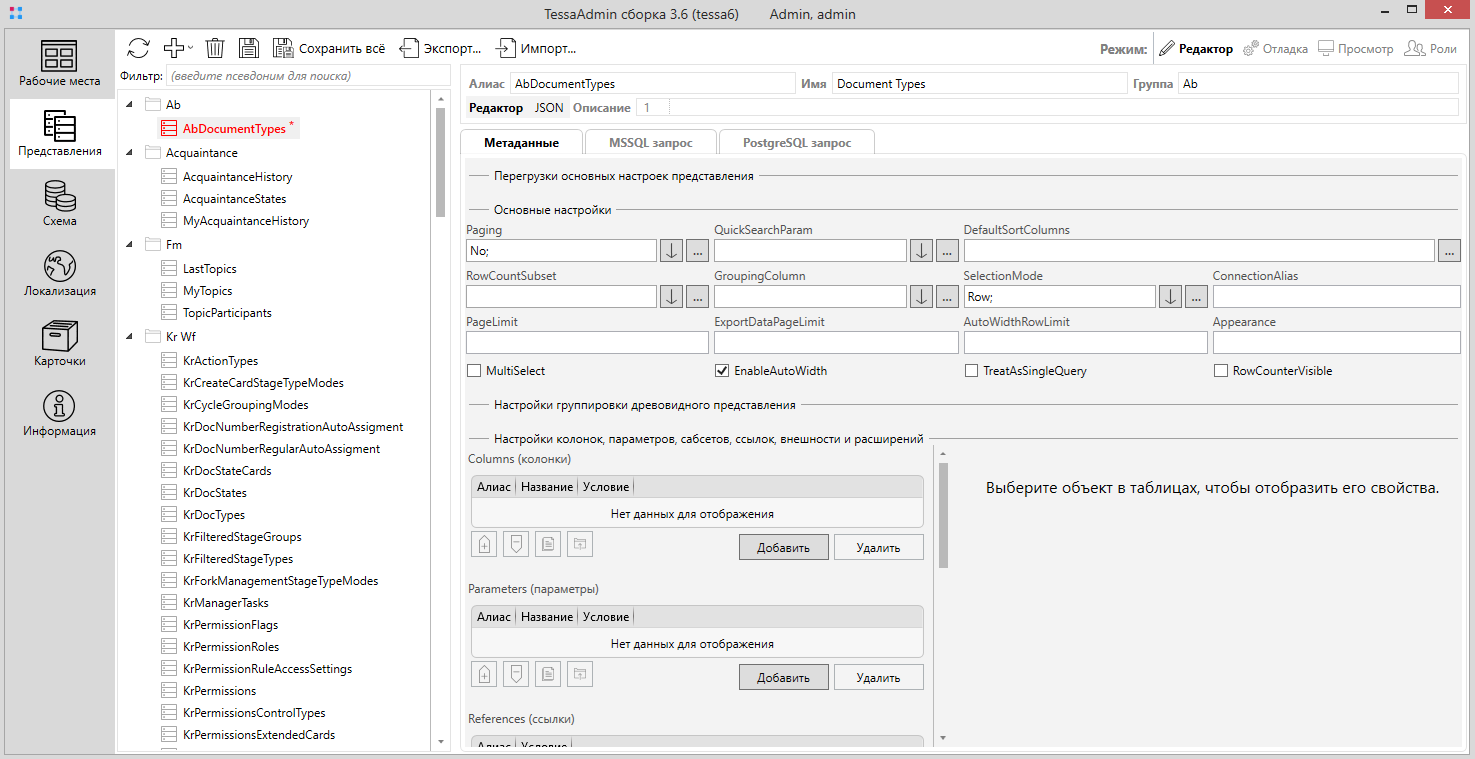Open the Схема section in the sidebar
The height and width of the screenshot is (759, 1475).
click(59, 203)
